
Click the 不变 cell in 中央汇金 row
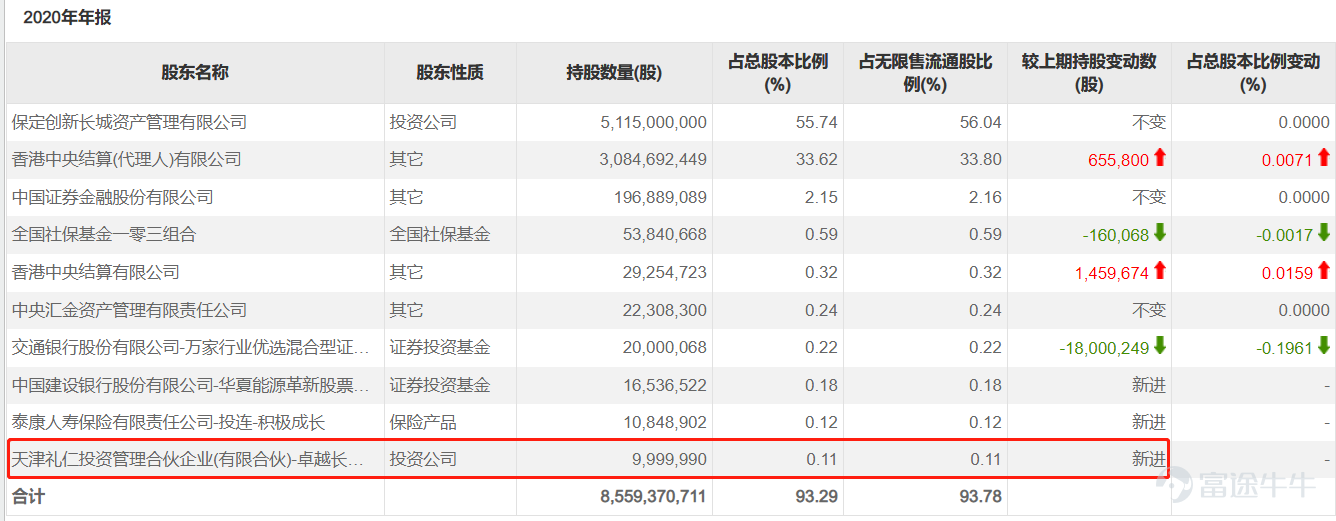1149,310
